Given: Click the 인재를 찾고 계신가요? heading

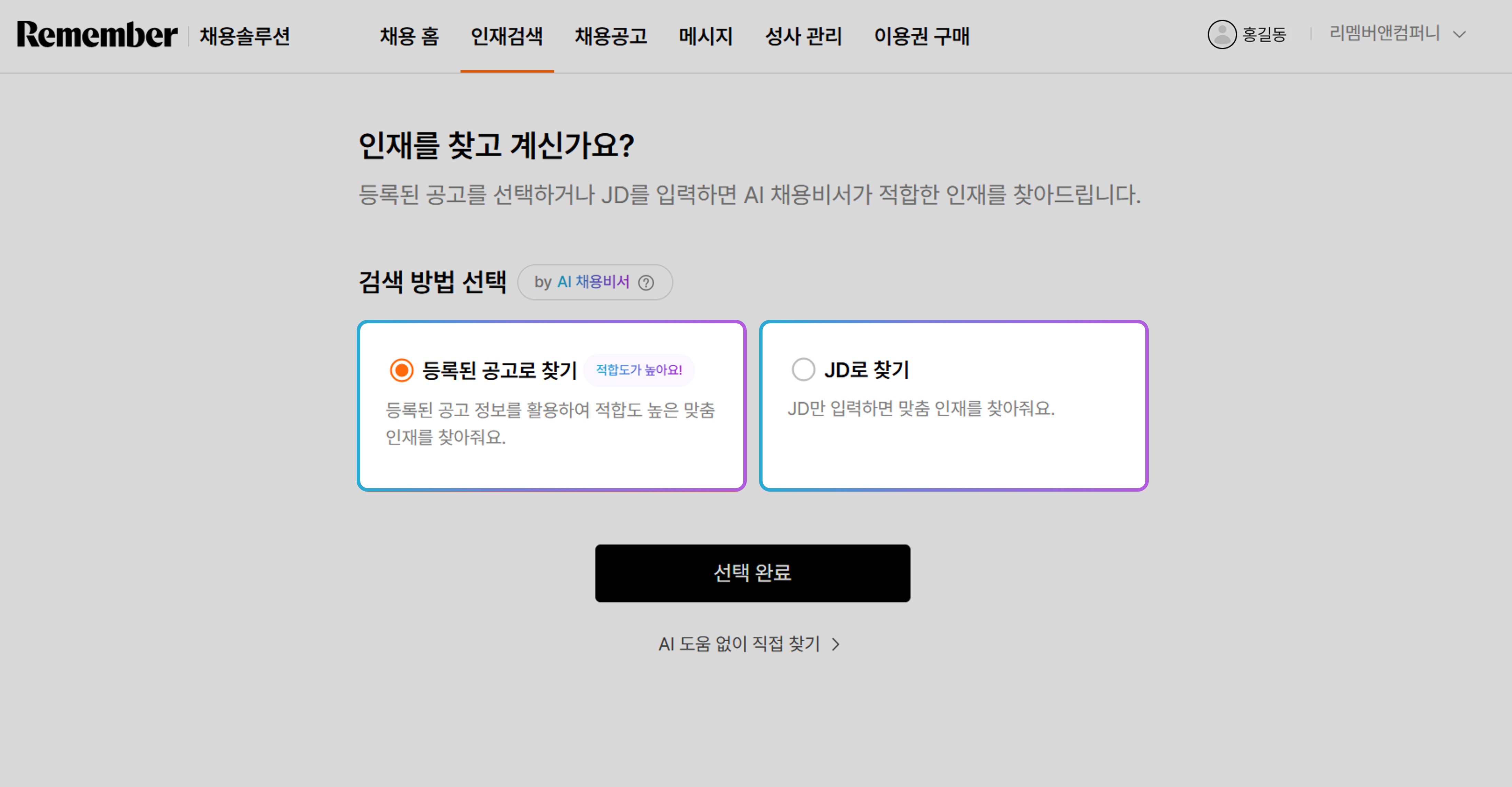Looking at the screenshot, I should pyautogui.click(x=496, y=145).
